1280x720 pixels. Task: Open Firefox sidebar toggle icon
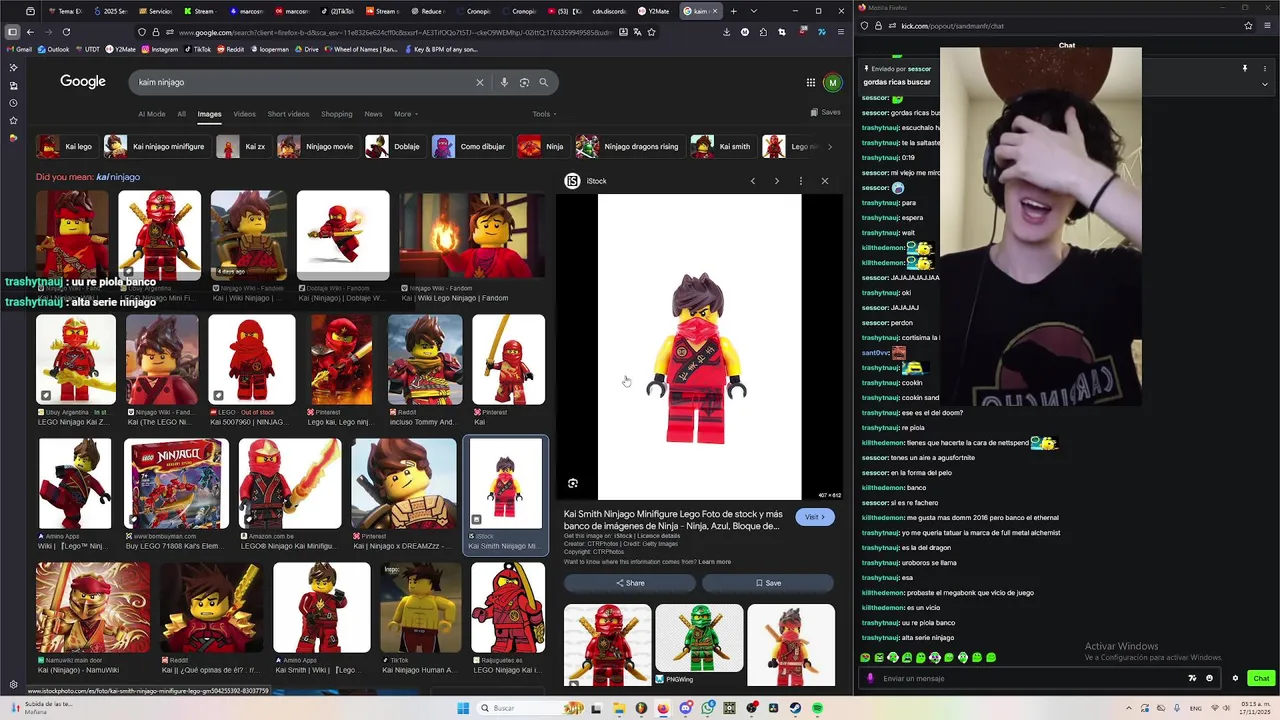(12, 32)
